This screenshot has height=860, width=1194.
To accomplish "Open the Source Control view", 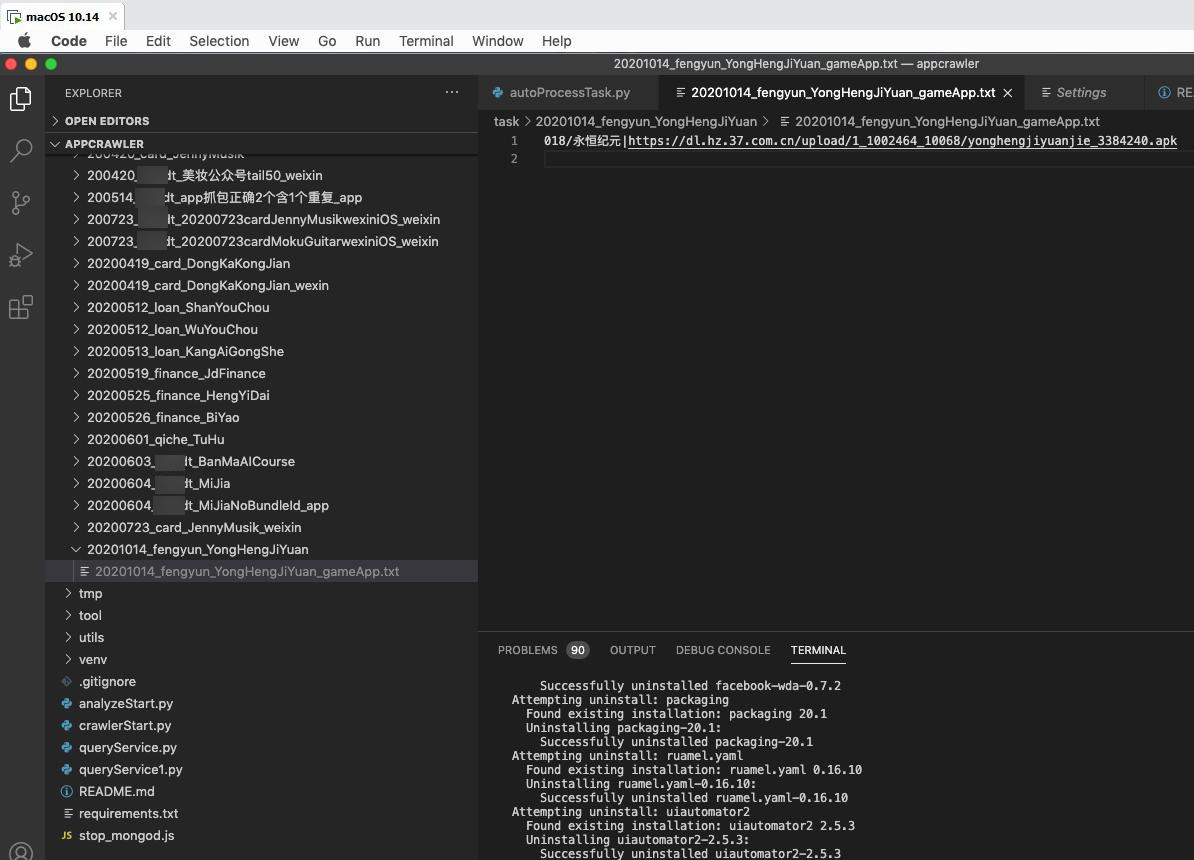I will (x=21, y=202).
